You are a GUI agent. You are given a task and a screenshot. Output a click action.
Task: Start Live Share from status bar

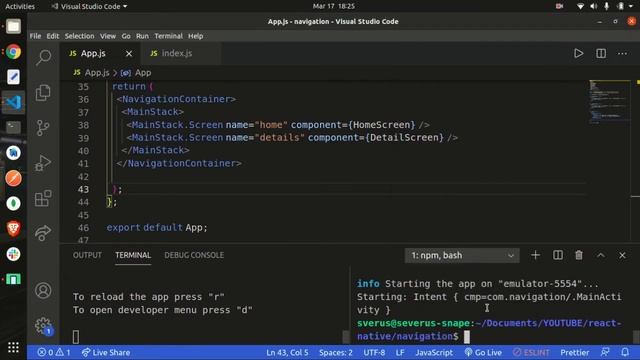(x=106, y=352)
